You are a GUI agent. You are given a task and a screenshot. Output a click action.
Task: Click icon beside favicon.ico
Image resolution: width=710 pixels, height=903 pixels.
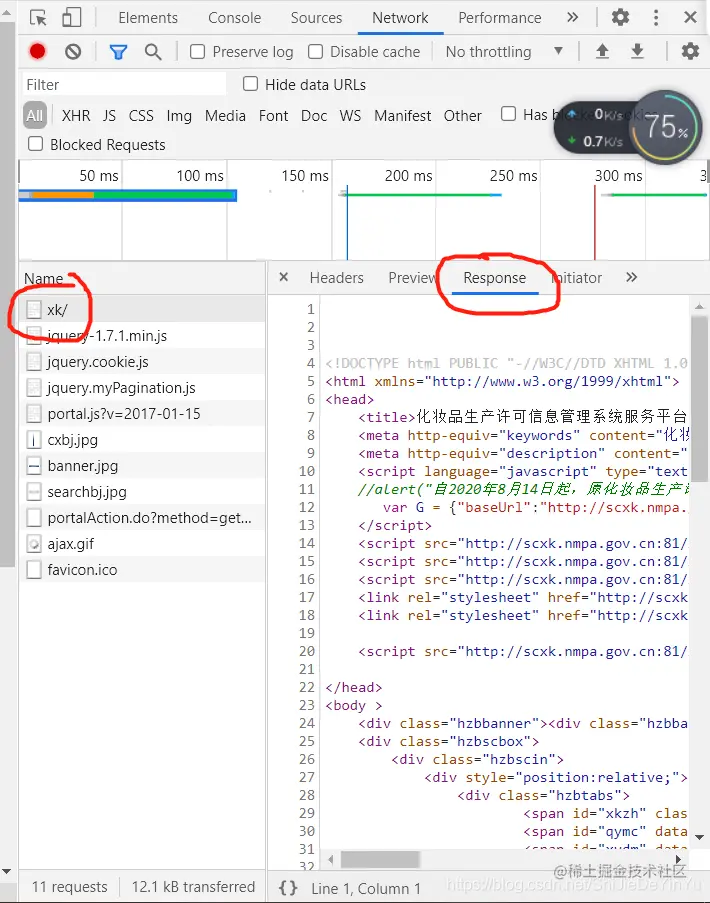[x=34, y=570]
